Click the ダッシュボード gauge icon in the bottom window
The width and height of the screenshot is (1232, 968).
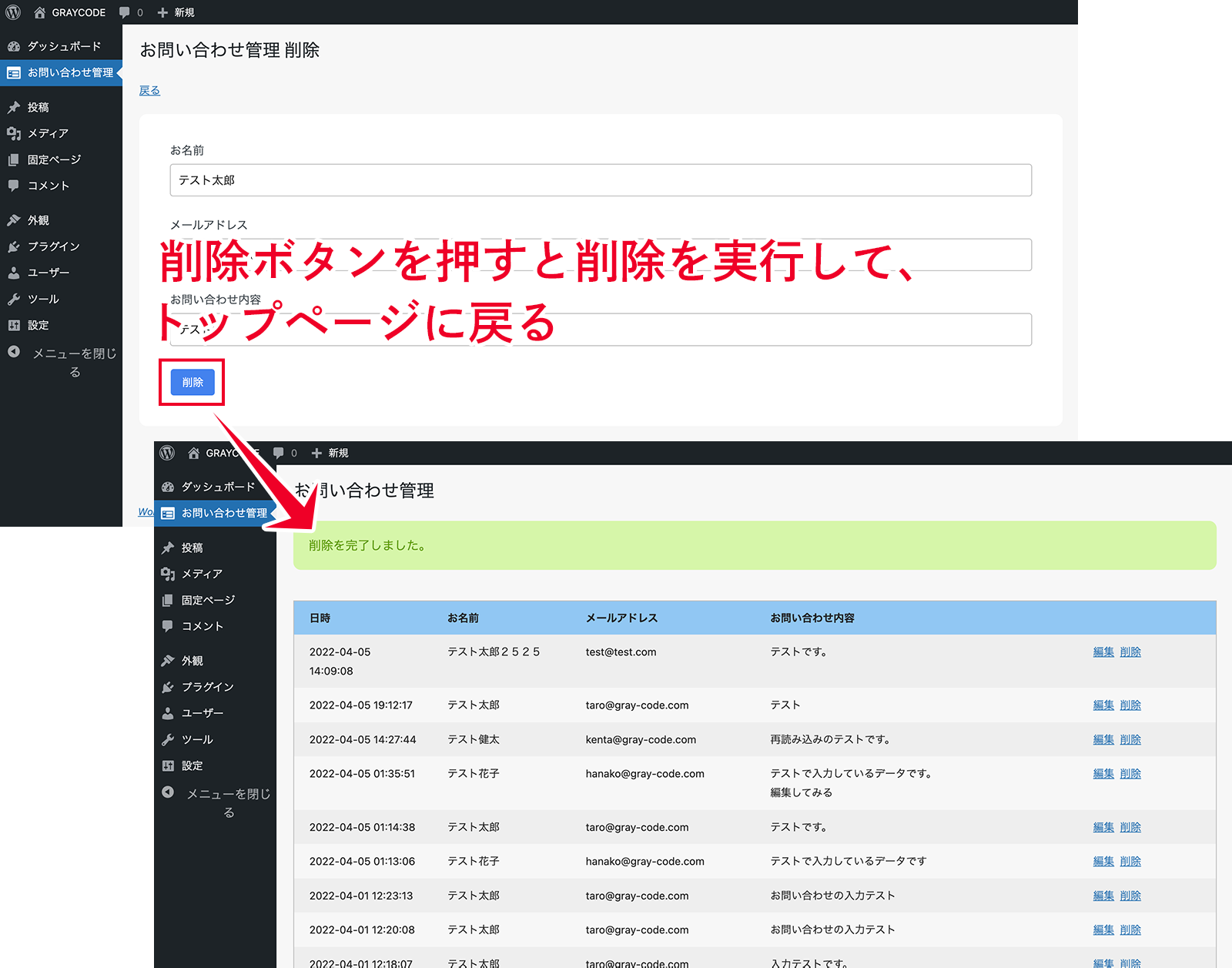pos(168,487)
